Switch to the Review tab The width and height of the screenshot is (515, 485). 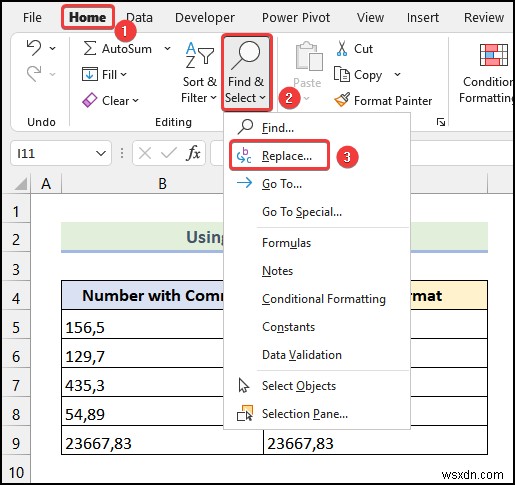pyautogui.click(x=484, y=17)
